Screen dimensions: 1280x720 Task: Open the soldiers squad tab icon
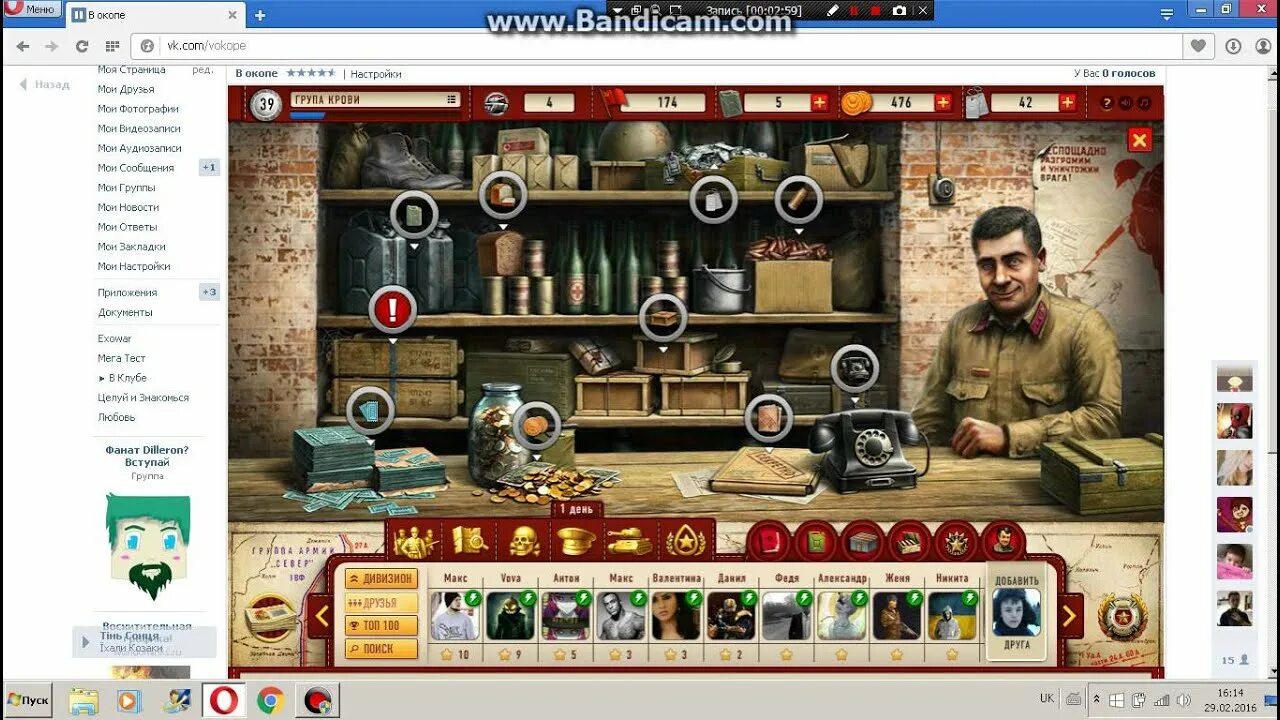click(x=413, y=541)
